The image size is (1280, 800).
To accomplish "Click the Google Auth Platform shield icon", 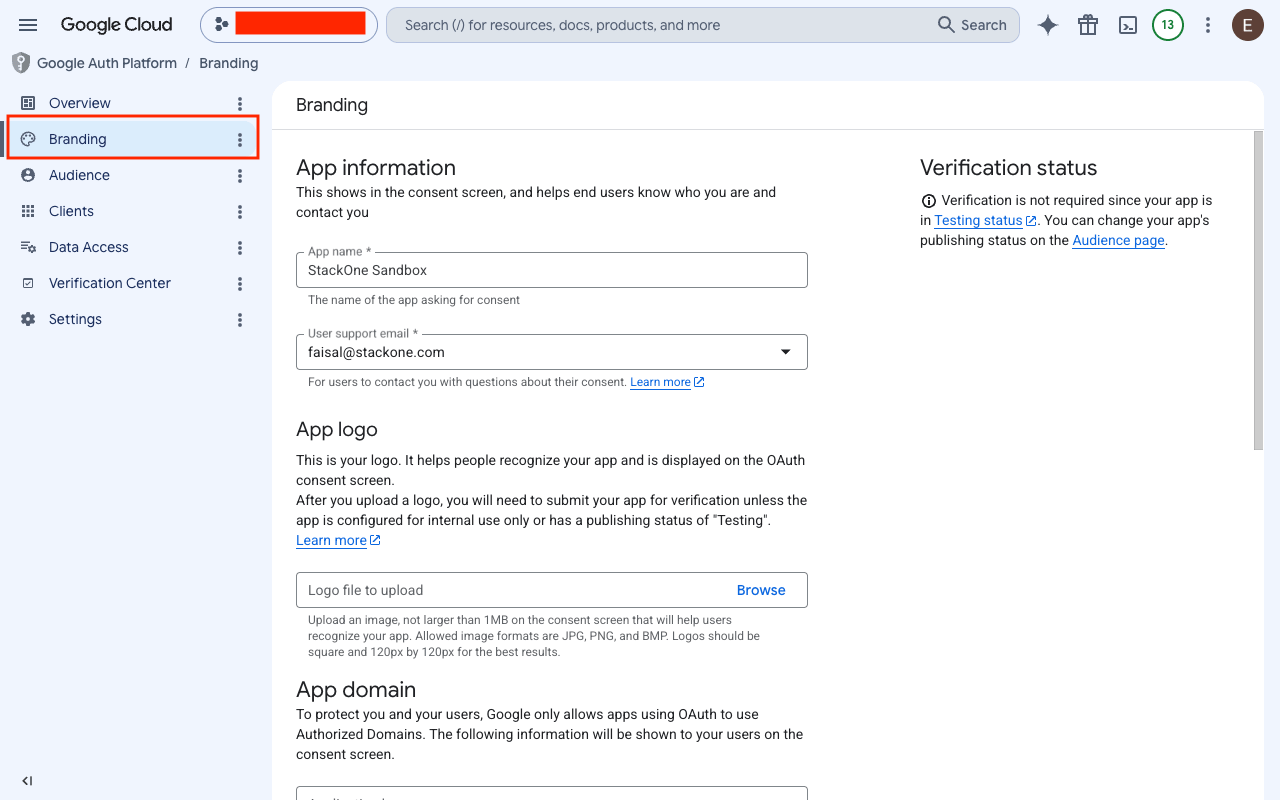I will pyautogui.click(x=21, y=63).
